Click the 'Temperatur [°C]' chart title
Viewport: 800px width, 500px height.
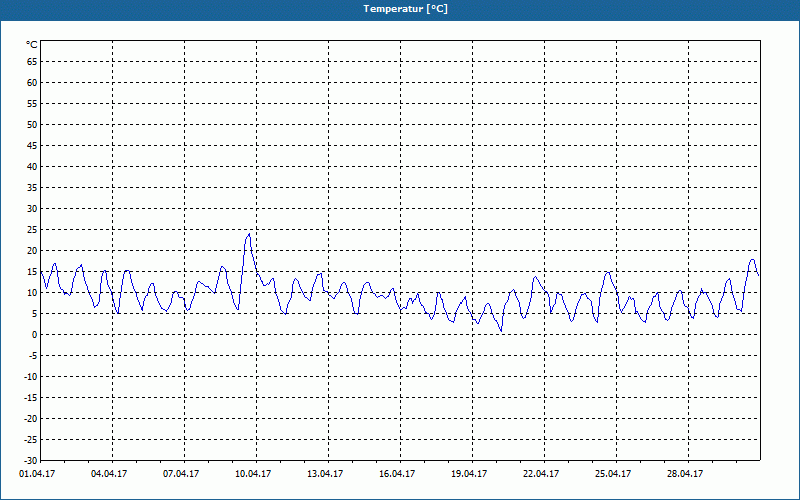coord(406,9)
